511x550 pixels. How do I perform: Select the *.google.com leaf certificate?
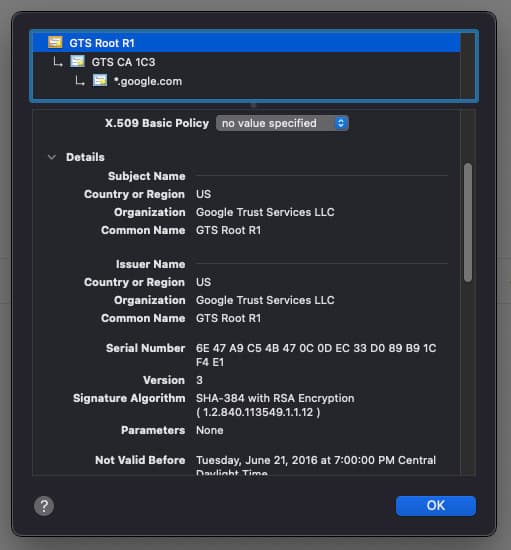pyautogui.click(x=246, y=81)
